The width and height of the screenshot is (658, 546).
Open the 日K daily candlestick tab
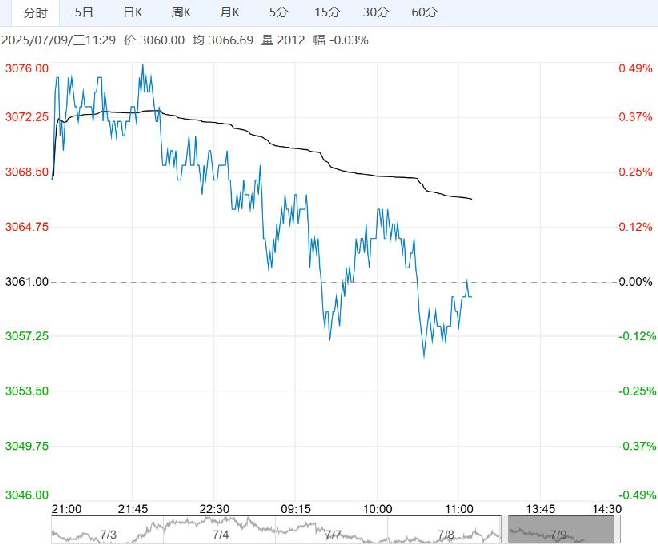point(133,12)
